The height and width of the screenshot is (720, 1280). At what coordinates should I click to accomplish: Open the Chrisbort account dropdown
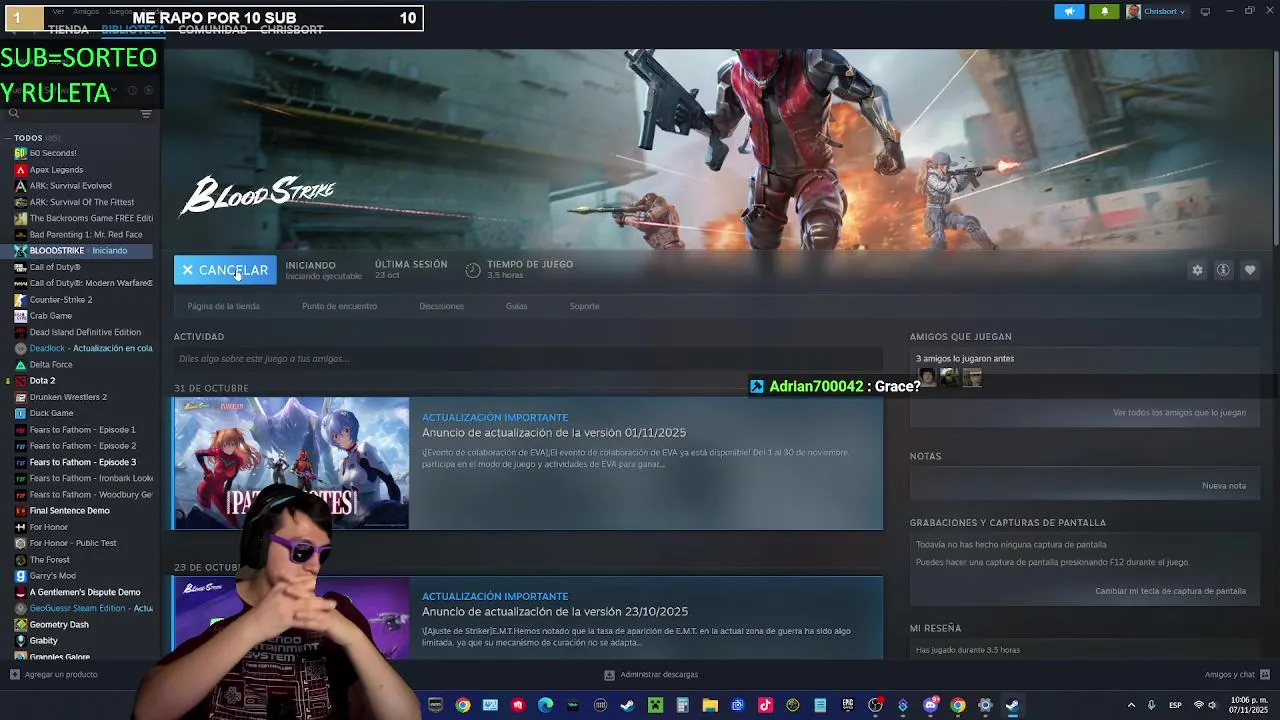[1156, 12]
